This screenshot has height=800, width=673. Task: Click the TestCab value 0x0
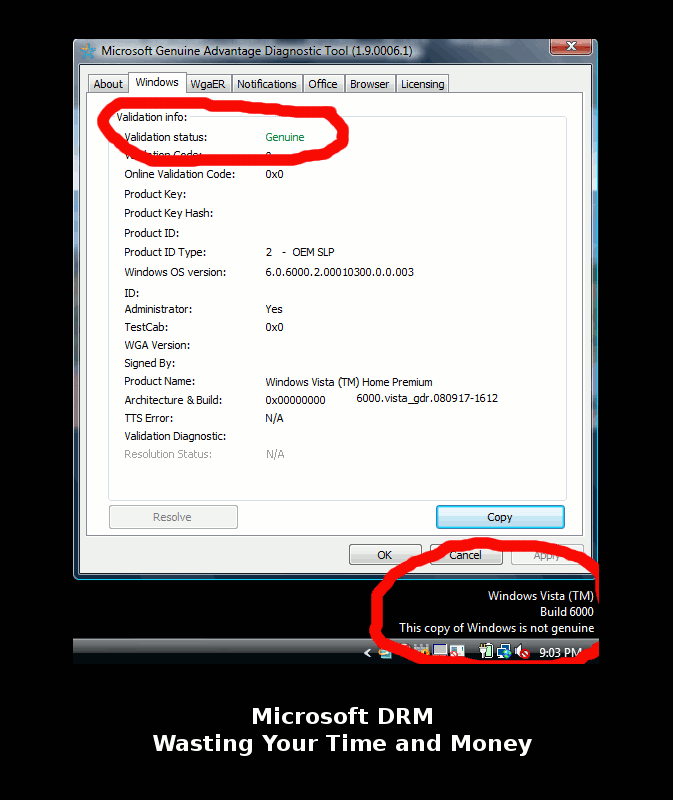point(275,327)
